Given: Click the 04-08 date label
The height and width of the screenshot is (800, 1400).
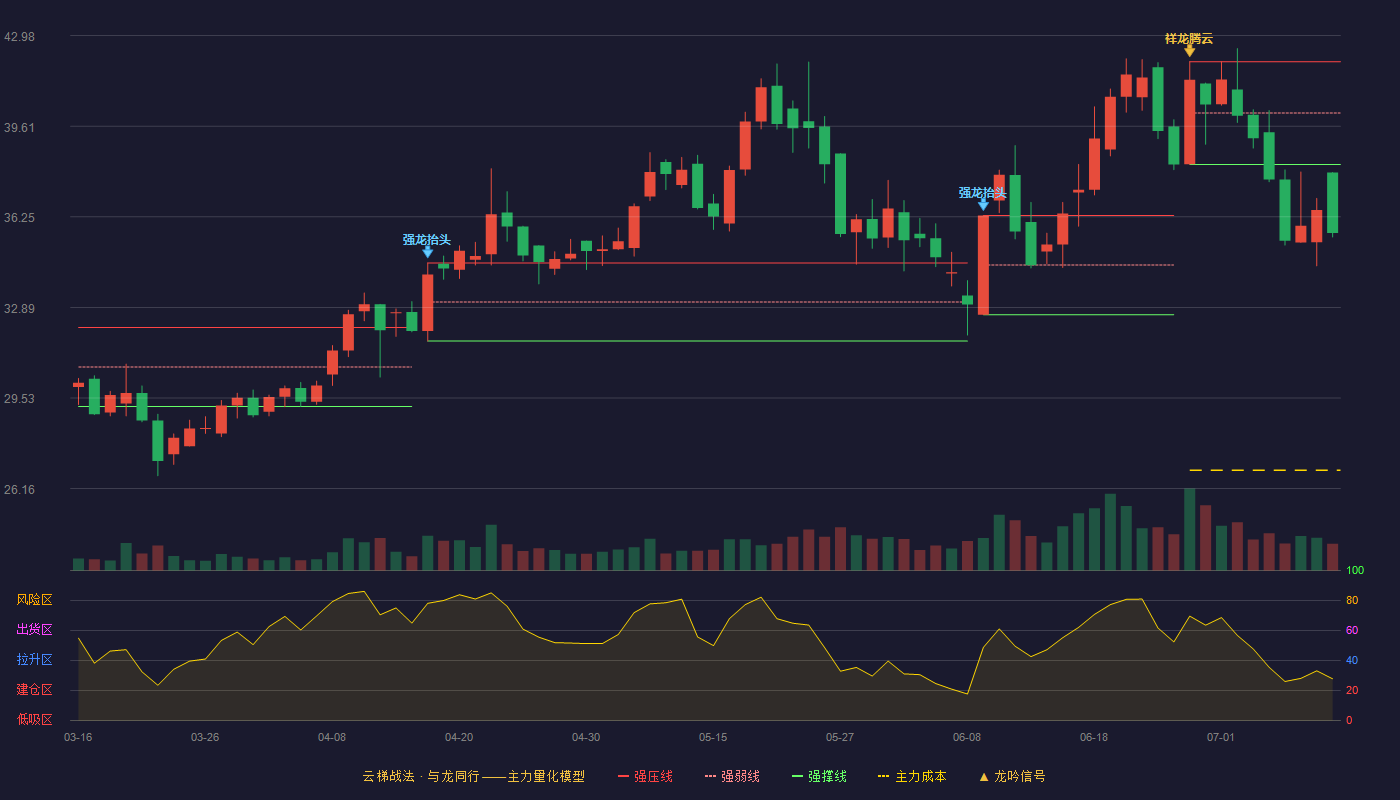Looking at the screenshot, I should pos(332,737).
